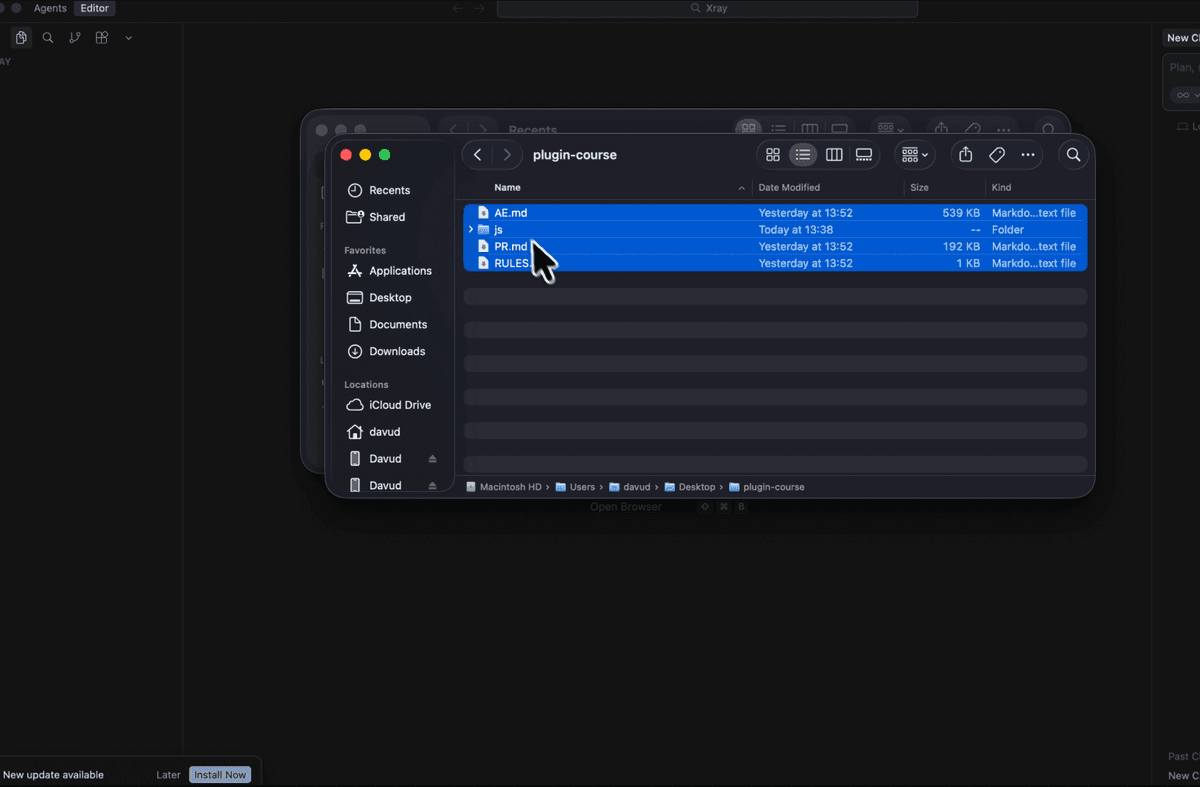This screenshot has height=787, width=1200.
Task: Switch Finder to icon view
Action: tap(773, 155)
